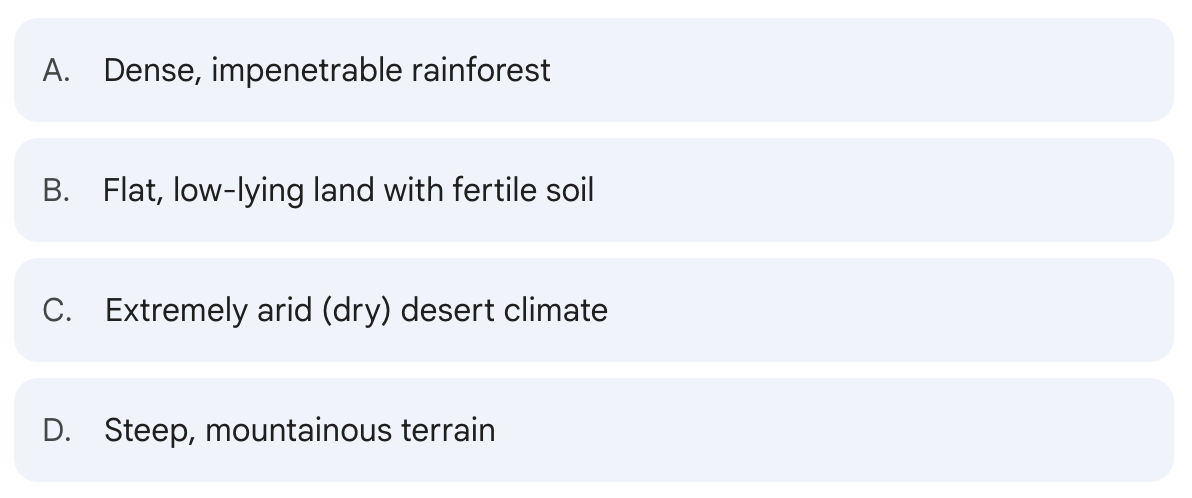This screenshot has width=1192, height=498.
Task: Click 'Extremely arid (dry) desert climate' text
Action: pos(356,311)
